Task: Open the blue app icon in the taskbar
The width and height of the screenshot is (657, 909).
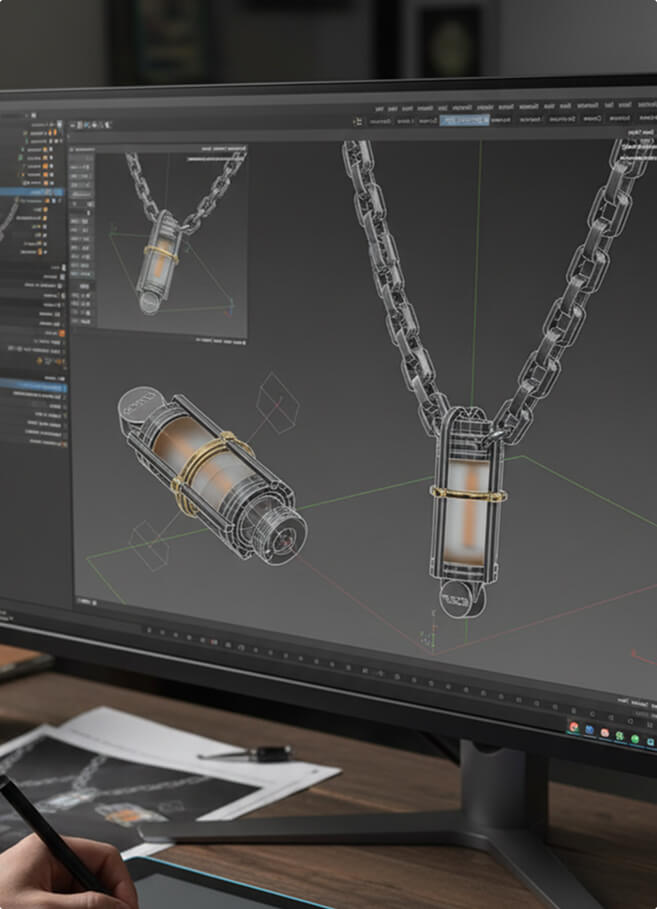Action: coord(590,731)
